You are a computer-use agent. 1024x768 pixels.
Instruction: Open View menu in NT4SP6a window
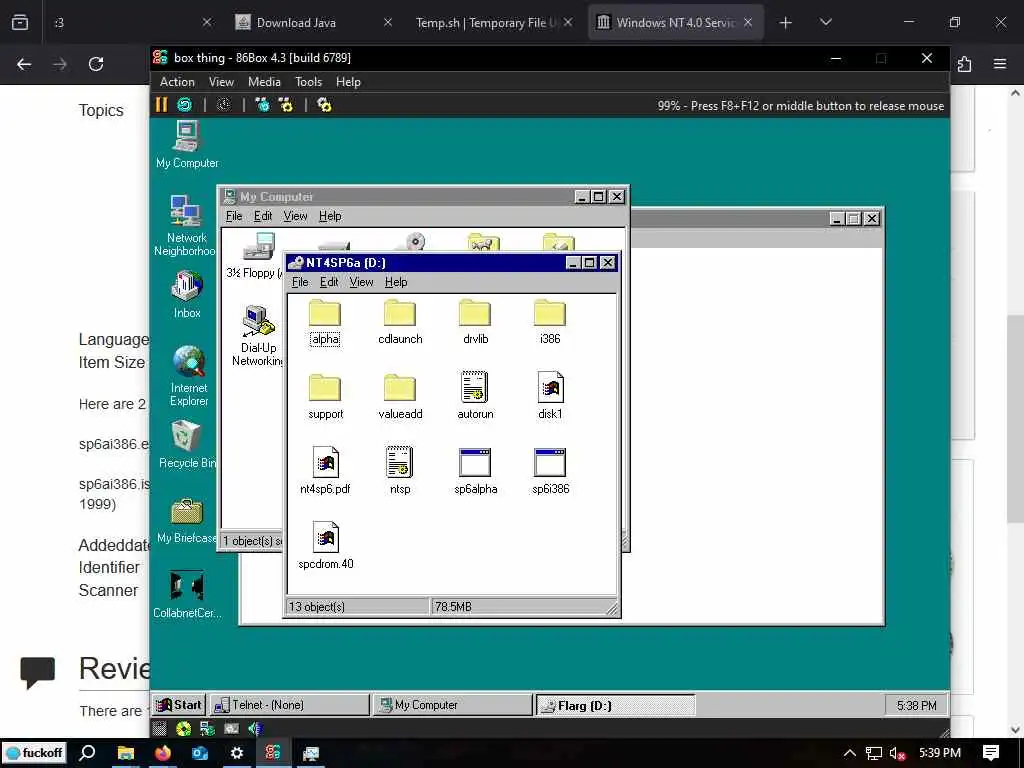click(361, 281)
